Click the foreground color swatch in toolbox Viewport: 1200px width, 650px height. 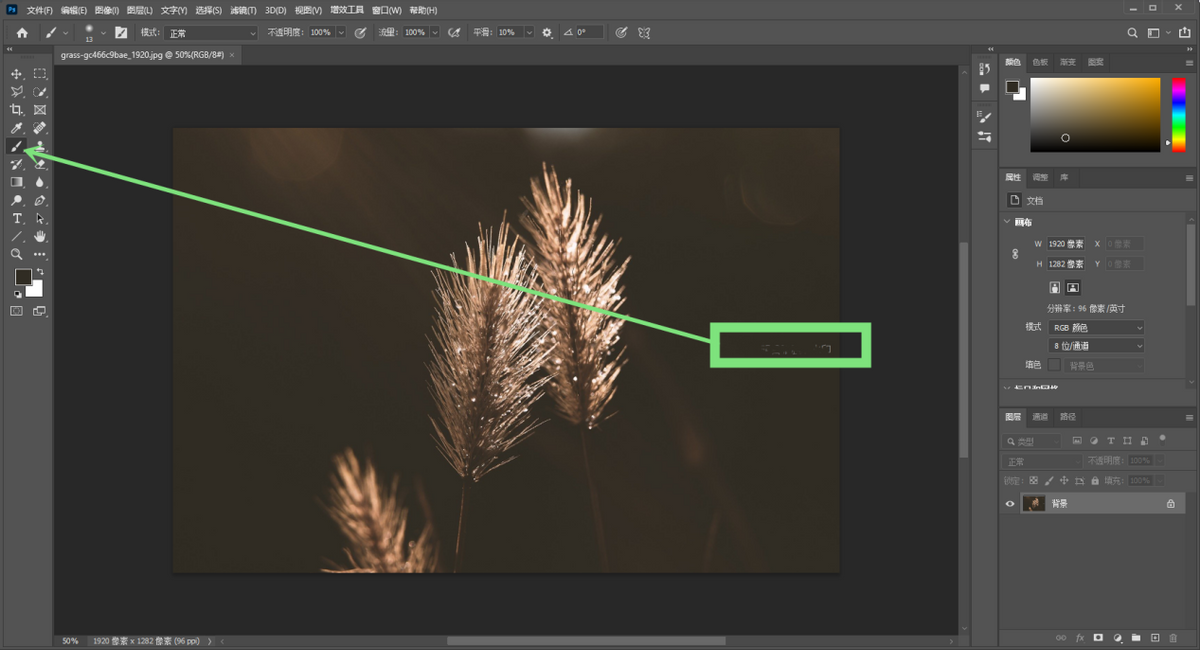(x=22, y=277)
